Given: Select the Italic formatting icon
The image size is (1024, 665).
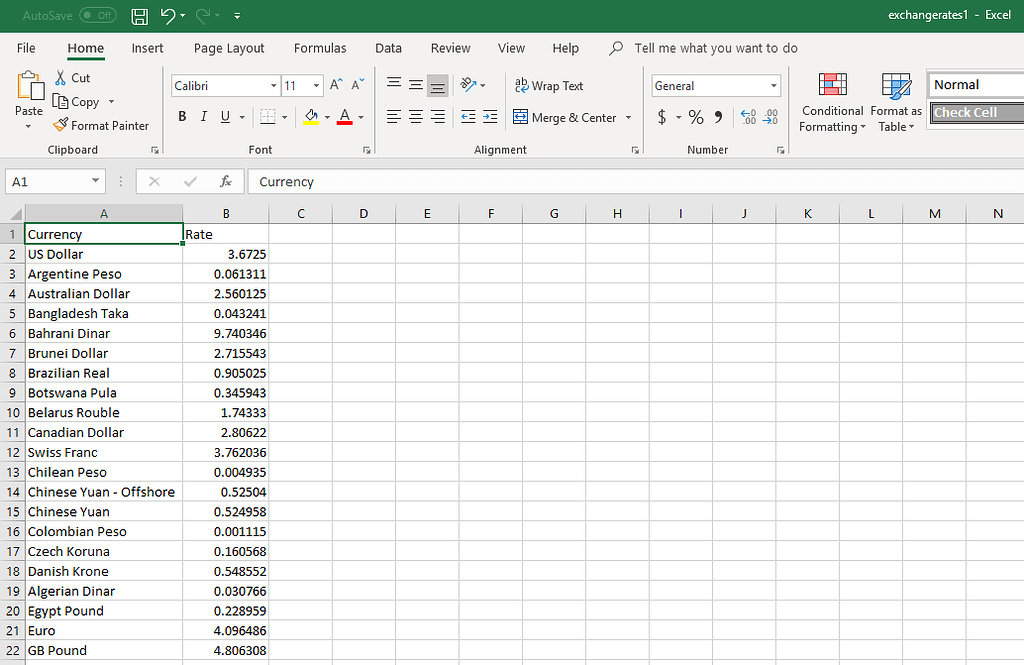Looking at the screenshot, I should tap(204, 116).
